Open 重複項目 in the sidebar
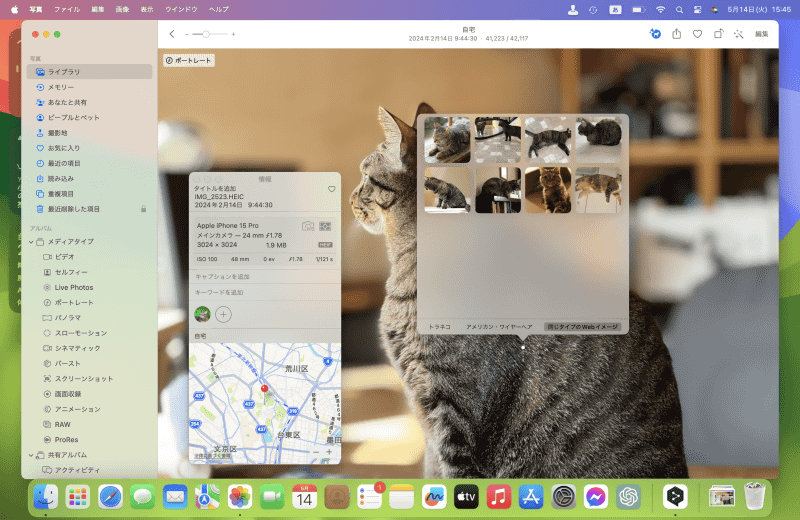 click(x=89, y=194)
